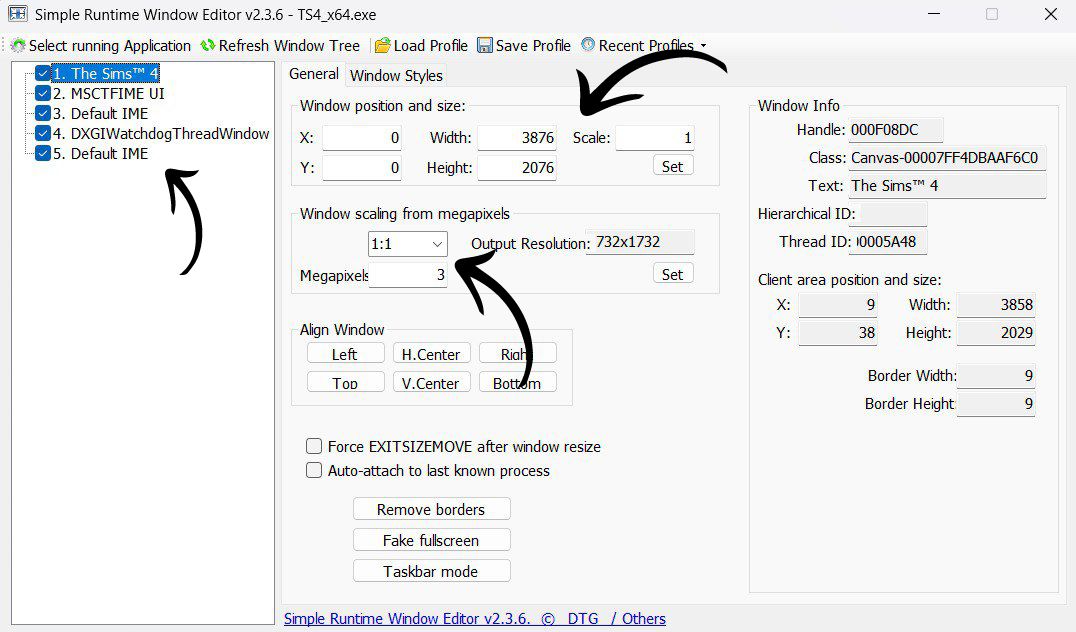Align window Left

point(345,354)
